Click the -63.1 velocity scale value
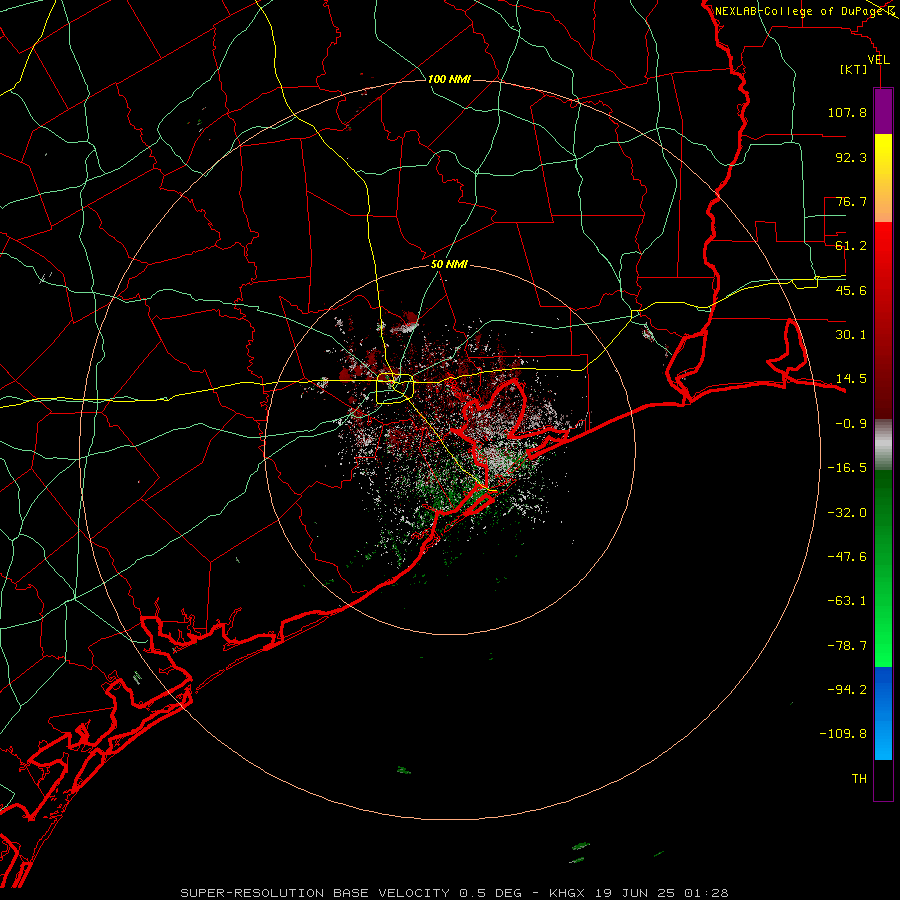Screen dimensions: 900x900 (847, 601)
